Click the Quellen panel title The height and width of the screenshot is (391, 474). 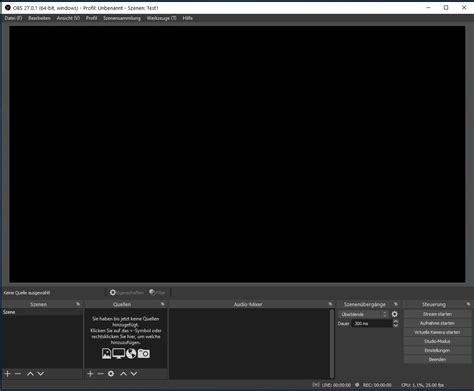[122, 304]
